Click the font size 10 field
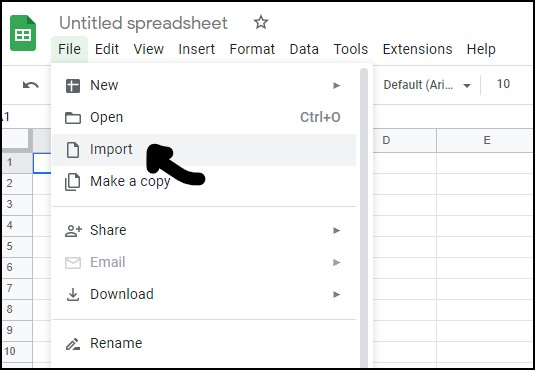Image resolution: width=535 pixels, height=370 pixels. pyautogui.click(x=503, y=84)
